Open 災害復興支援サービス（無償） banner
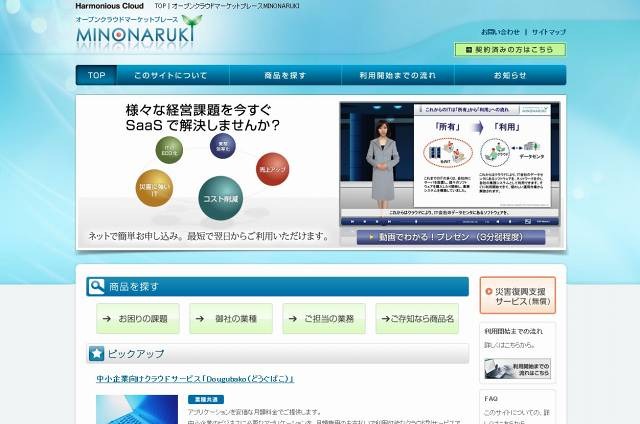 click(518, 295)
